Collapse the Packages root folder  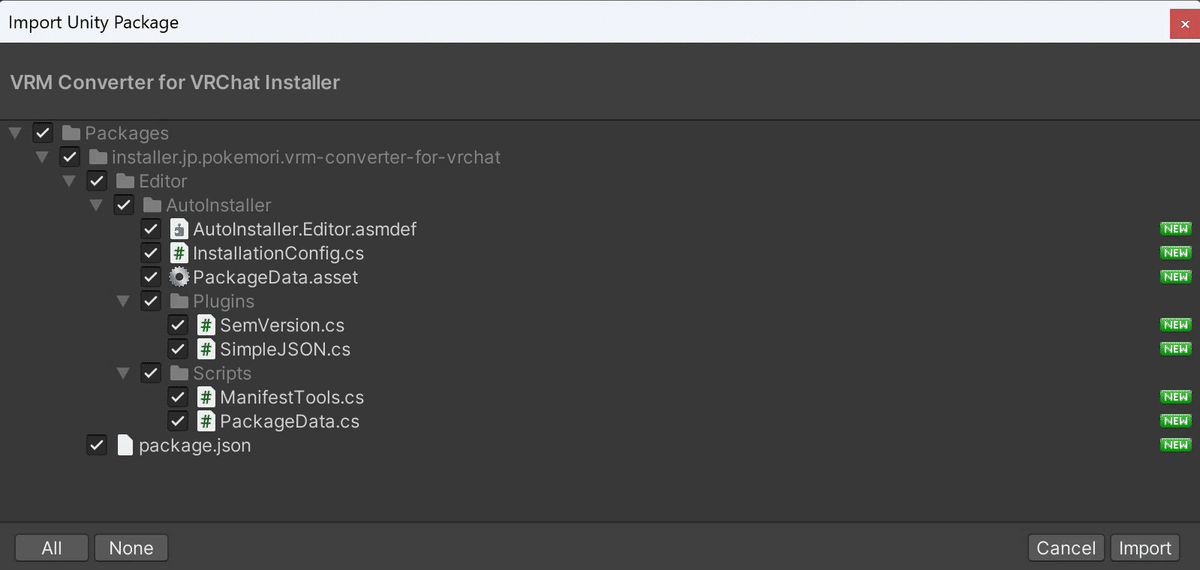tap(15, 133)
